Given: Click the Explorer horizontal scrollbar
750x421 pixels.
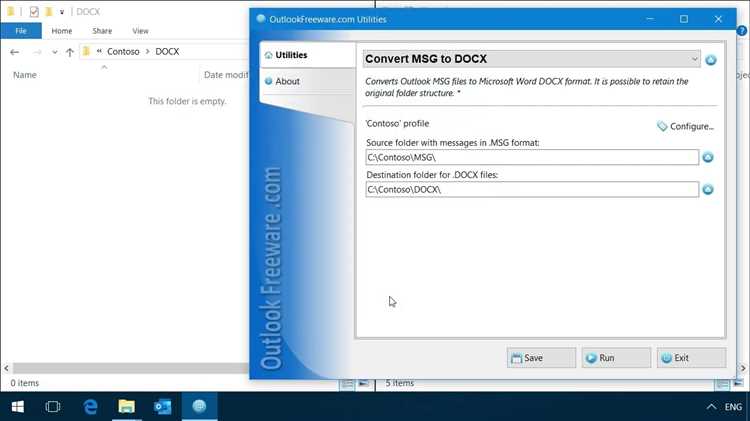Looking at the screenshot, I should [130, 368].
